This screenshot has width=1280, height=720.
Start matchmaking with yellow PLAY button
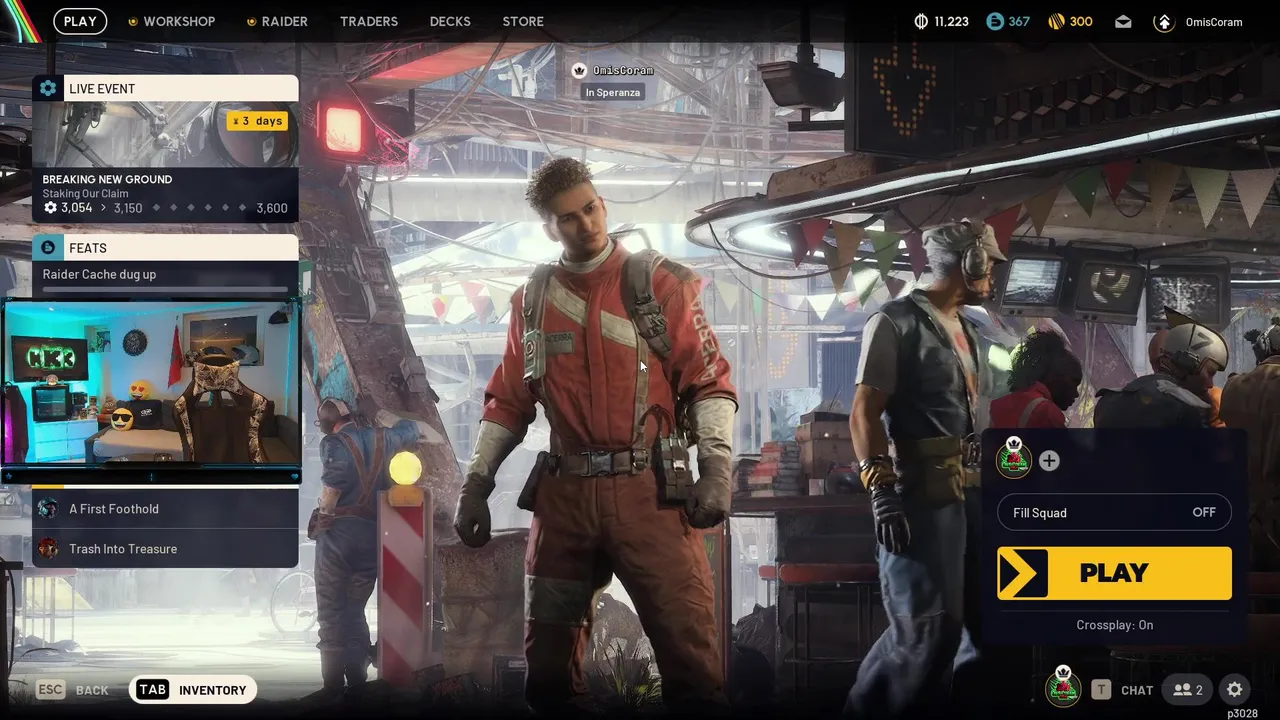click(x=1114, y=573)
